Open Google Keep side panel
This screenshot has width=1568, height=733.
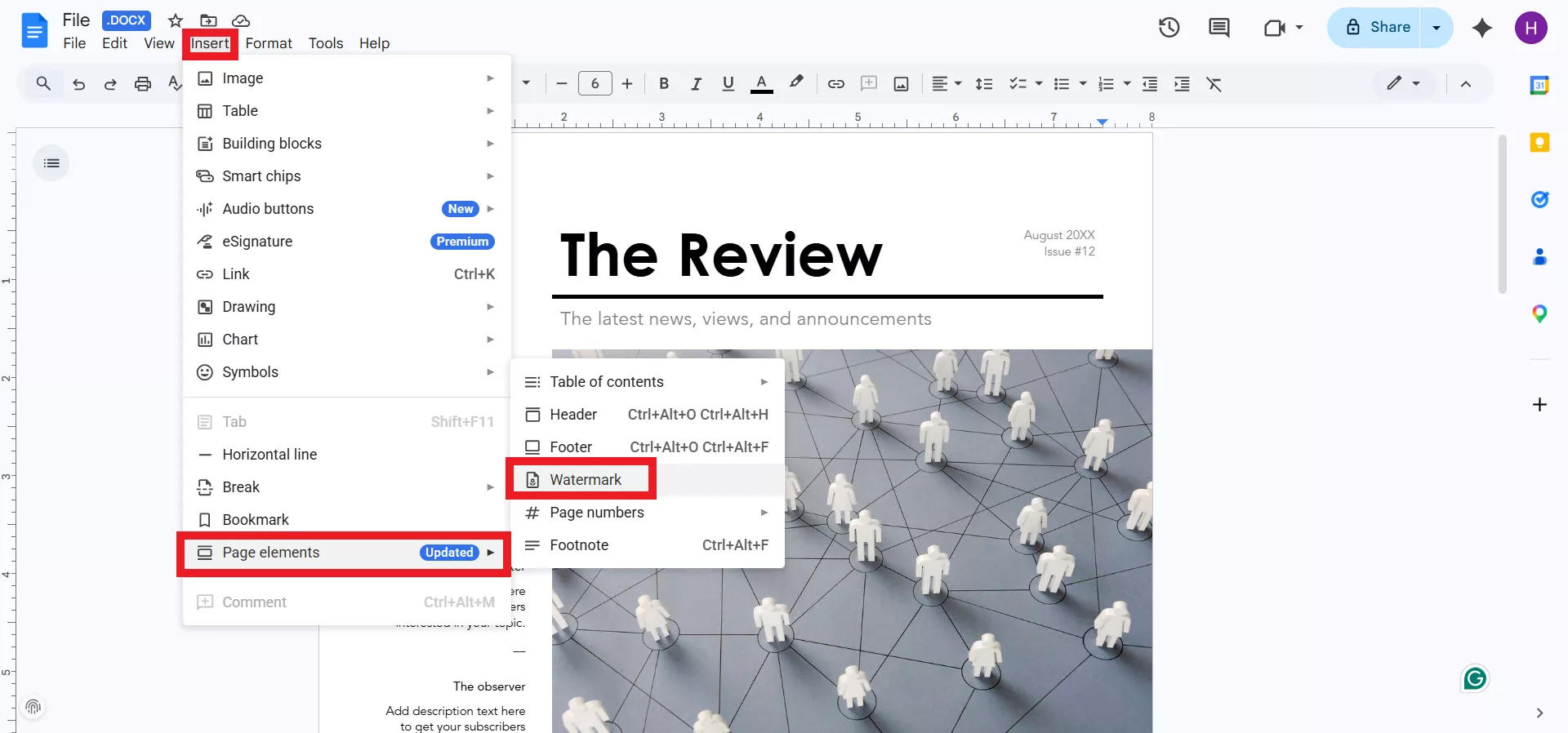click(x=1539, y=143)
